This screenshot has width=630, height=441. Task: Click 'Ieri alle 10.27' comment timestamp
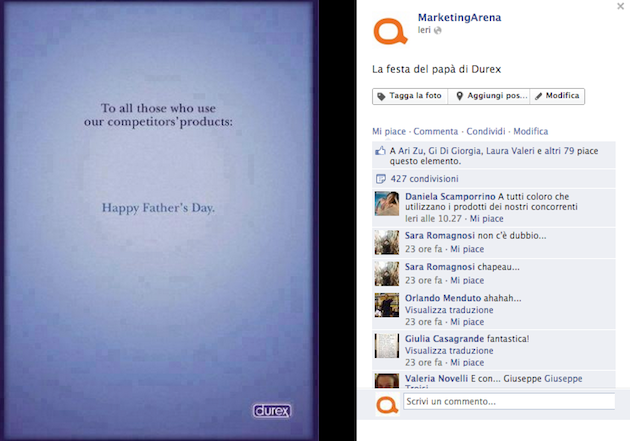click(x=433, y=219)
